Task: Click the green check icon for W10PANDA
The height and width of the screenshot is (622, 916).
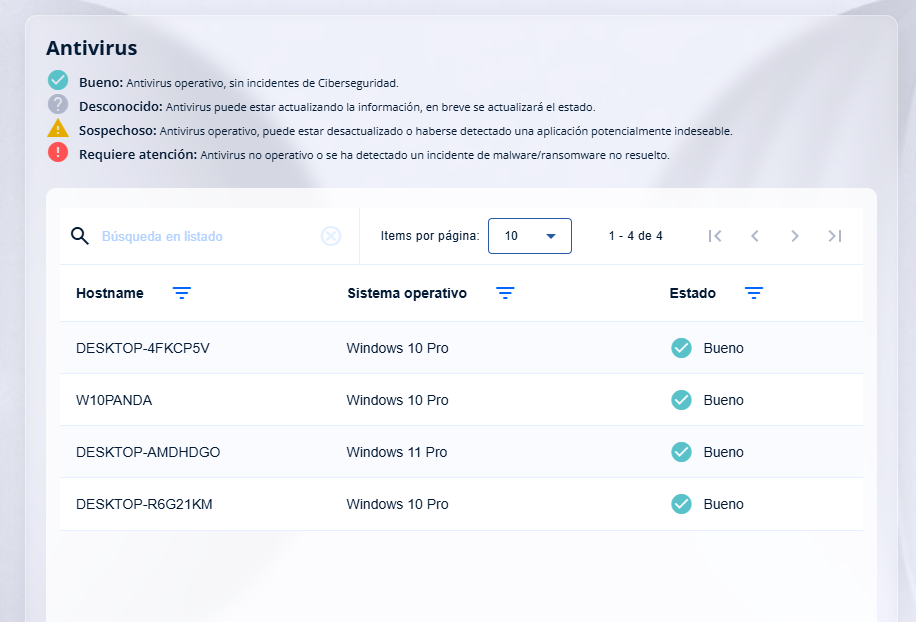Action: [681, 400]
